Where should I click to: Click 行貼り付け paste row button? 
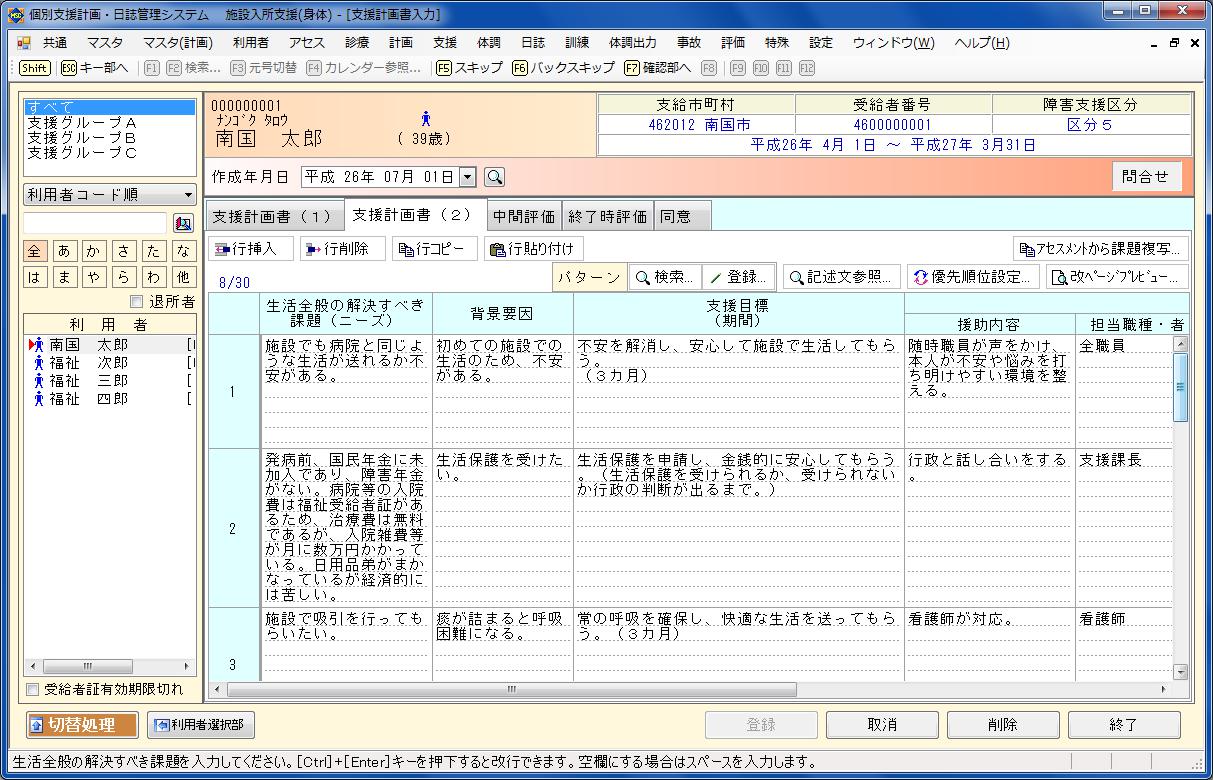(x=533, y=249)
